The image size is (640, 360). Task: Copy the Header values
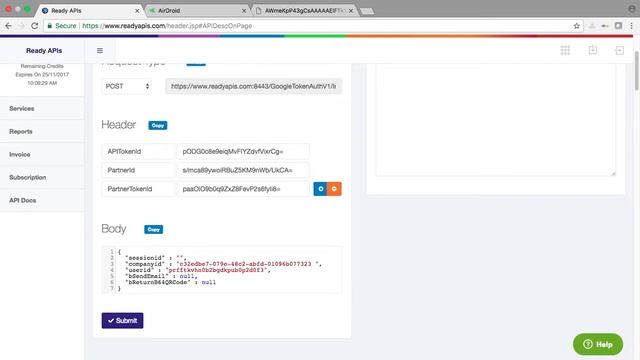pos(158,125)
